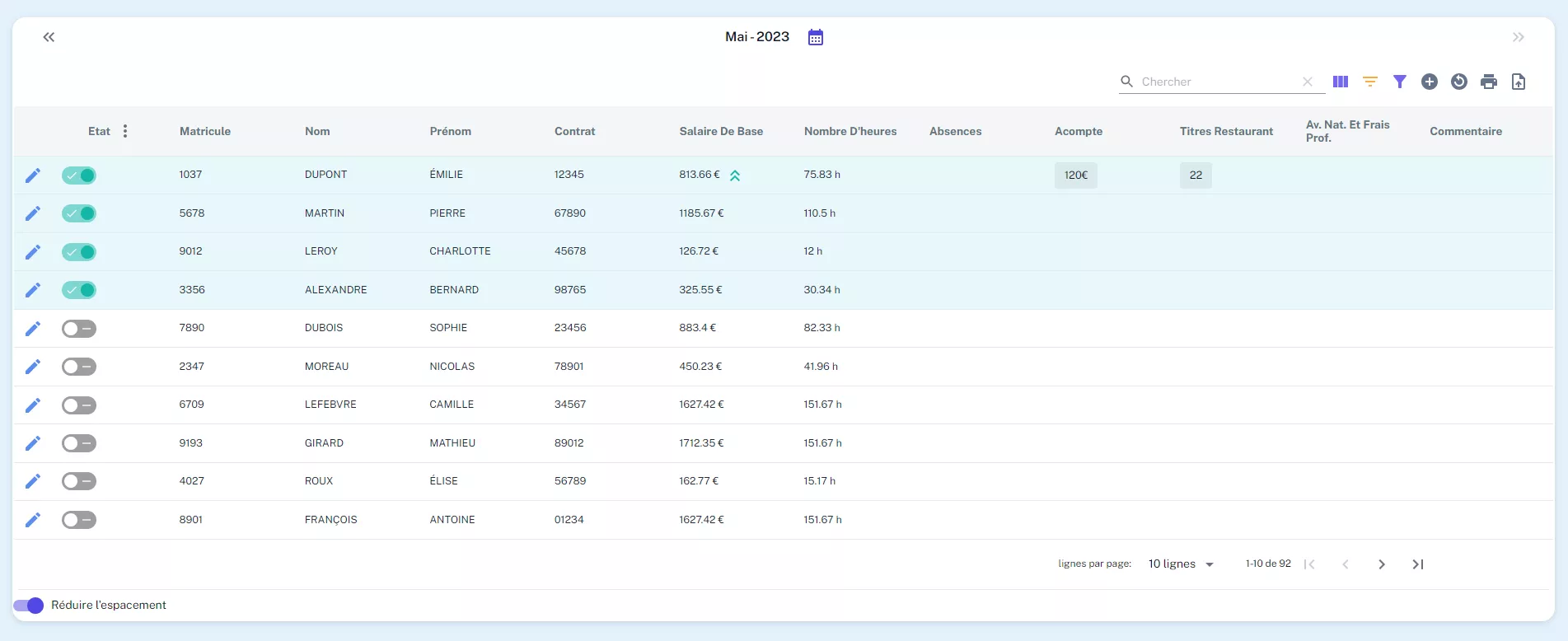Screen dimensions: 1568x641
Task: Expand the salary arrows in DUPONT row
Action: click(735, 175)
